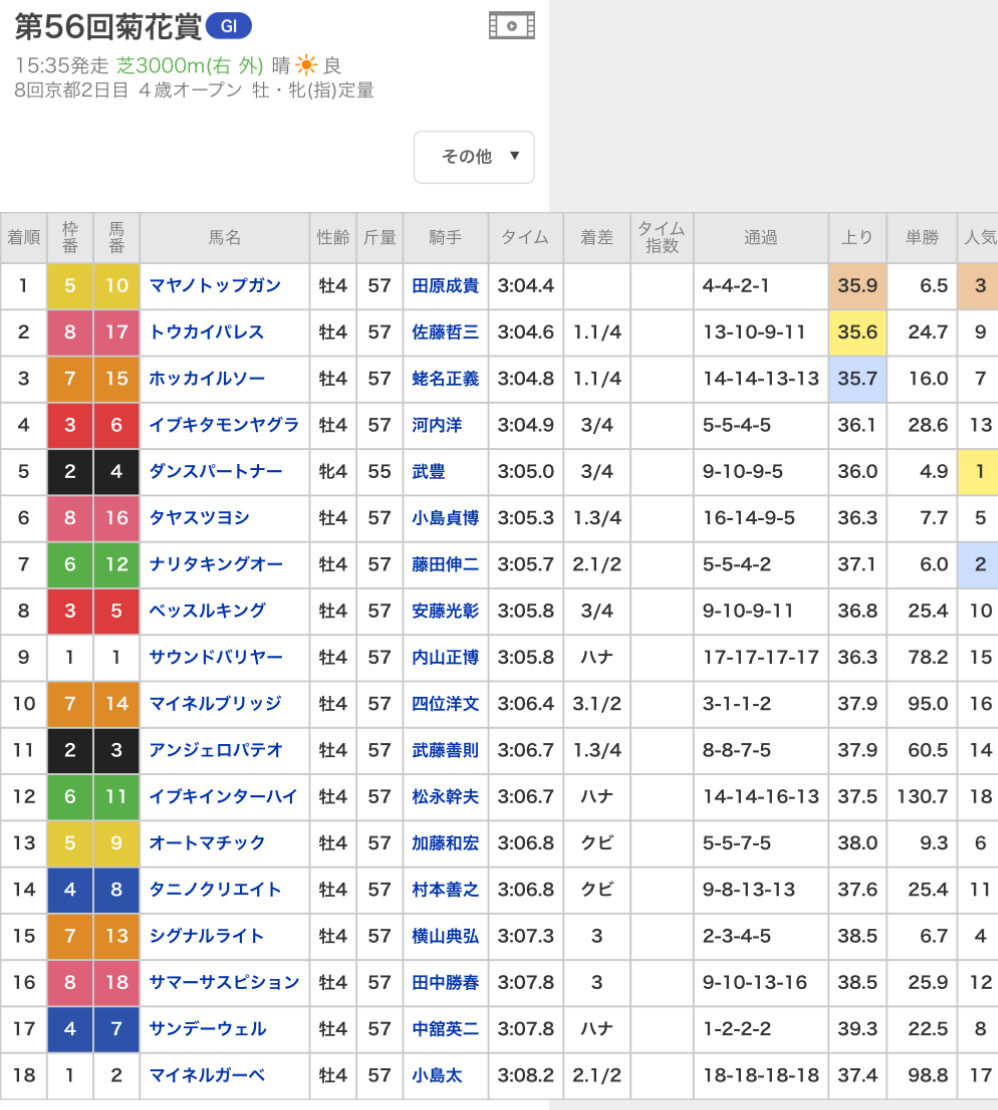Click the race video film icon
Image resolution: width=998 pixels, height=1110 pixels.
(511, 26)
